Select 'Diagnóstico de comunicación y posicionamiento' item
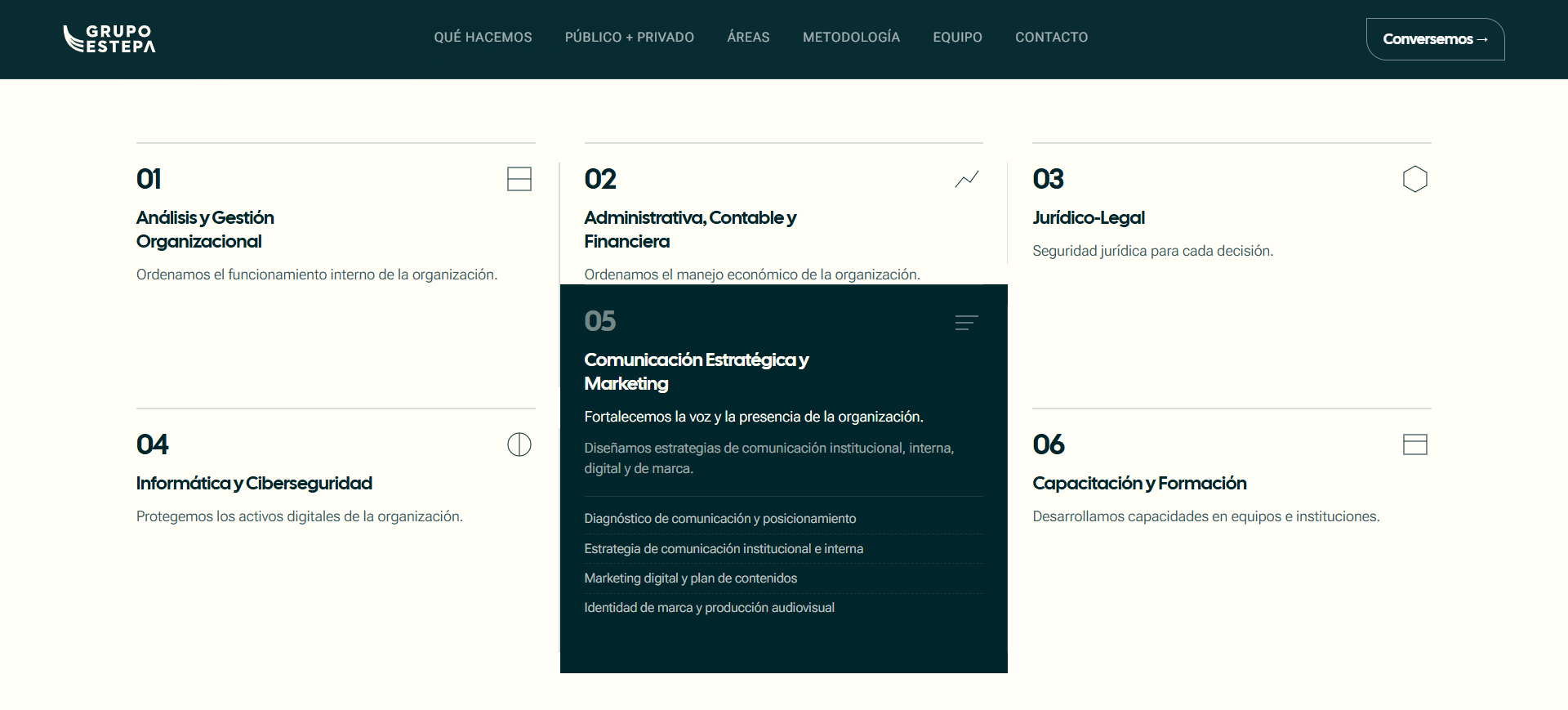 (x=720, y=519)
